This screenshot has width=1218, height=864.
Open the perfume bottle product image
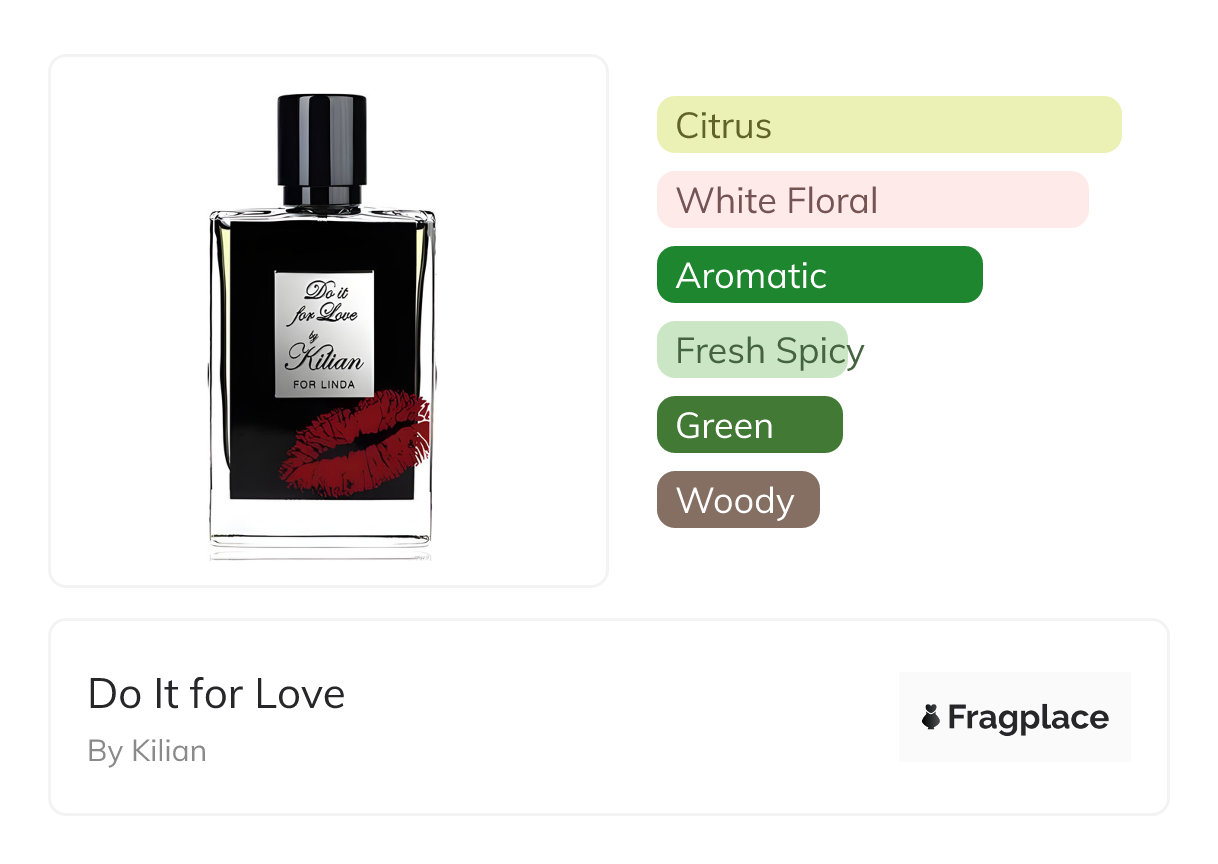[x=322, y=327]
